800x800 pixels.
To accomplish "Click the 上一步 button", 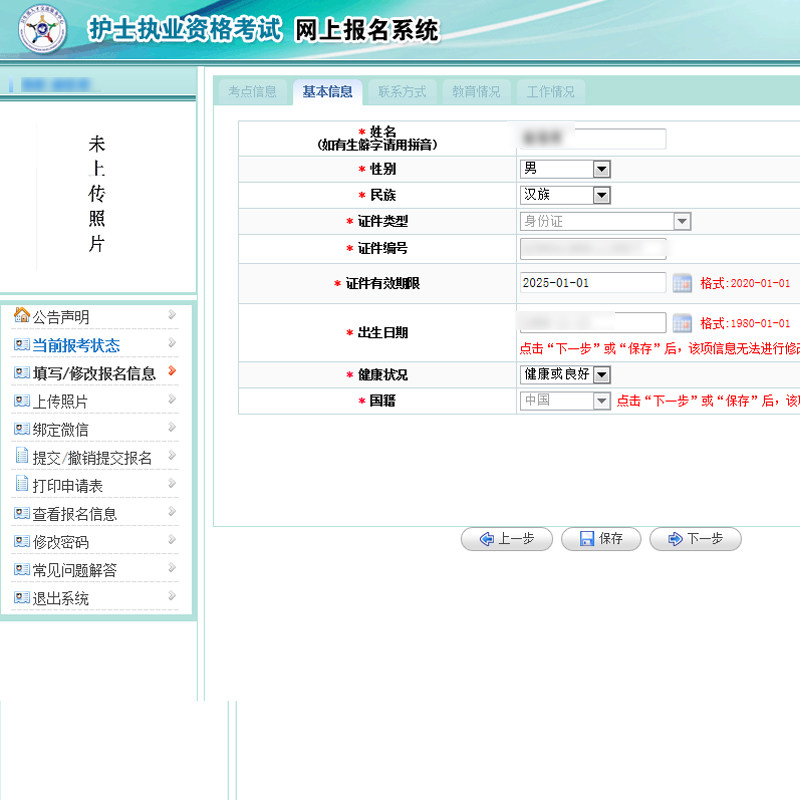I will point(507,539).
